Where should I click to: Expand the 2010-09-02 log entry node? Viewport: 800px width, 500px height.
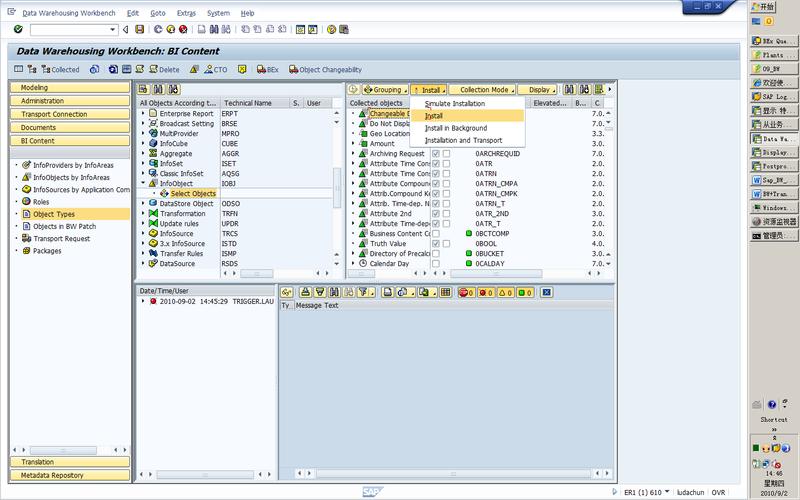143,302
